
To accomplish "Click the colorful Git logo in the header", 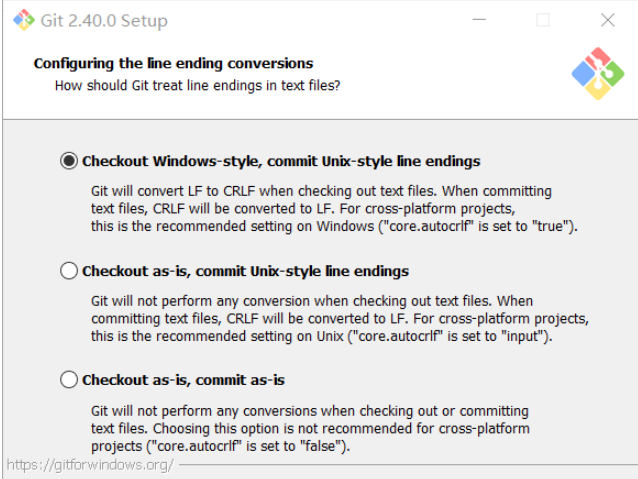I will (x=596, y=73).
